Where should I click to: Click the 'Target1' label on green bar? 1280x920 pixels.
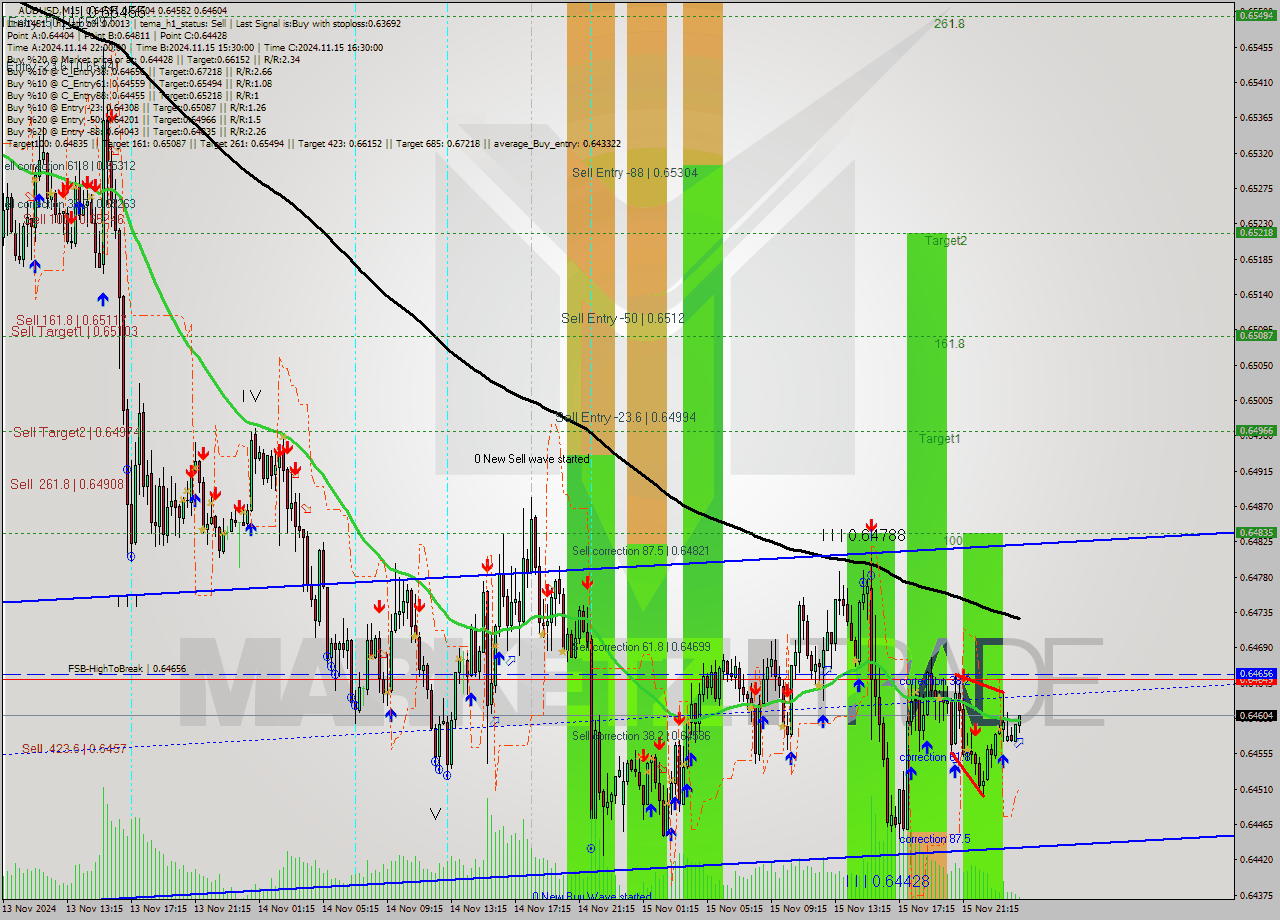[x=940, y=438]
